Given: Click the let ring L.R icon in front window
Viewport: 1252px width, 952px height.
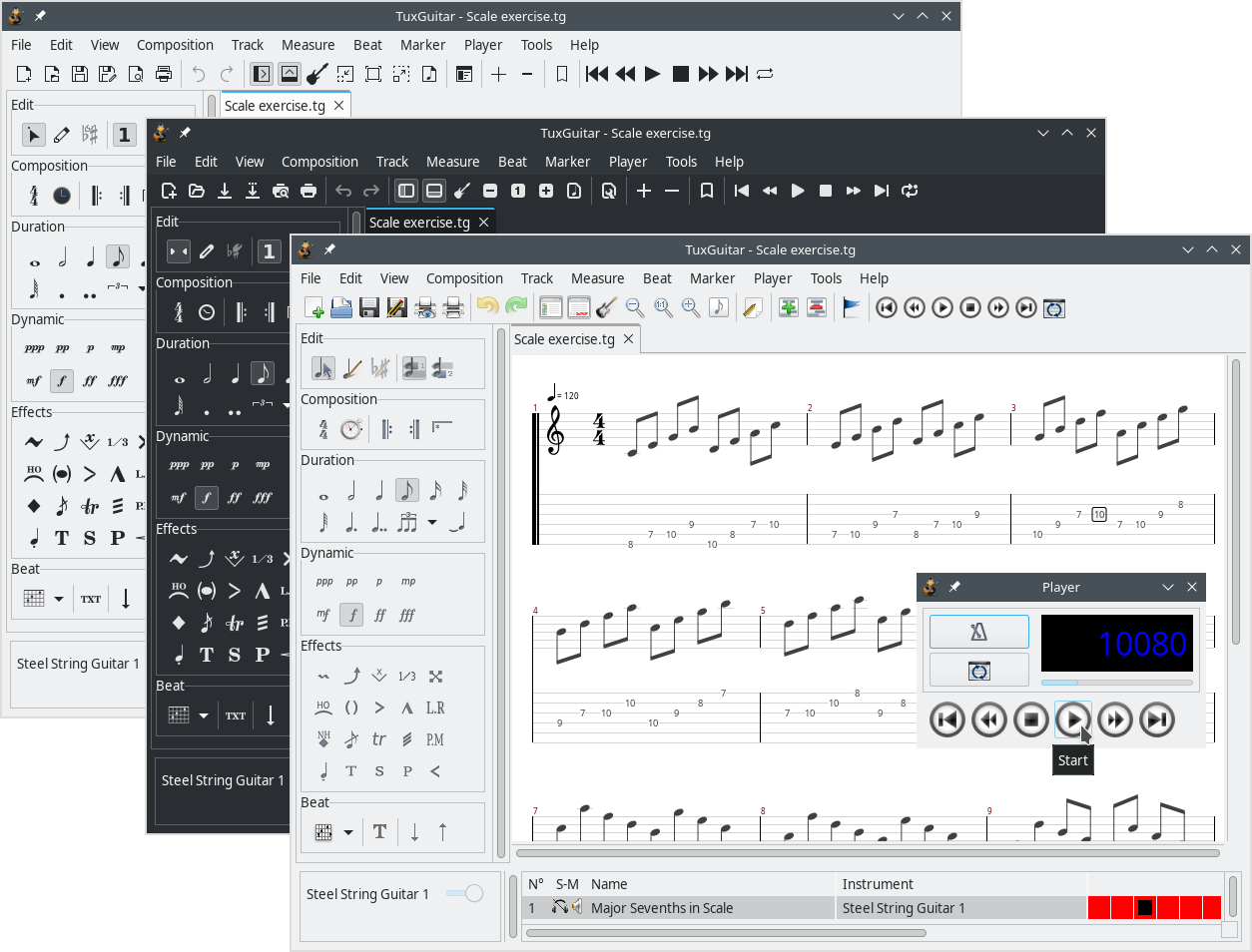Looking at the screenshot, I should [x=435, y=708].
